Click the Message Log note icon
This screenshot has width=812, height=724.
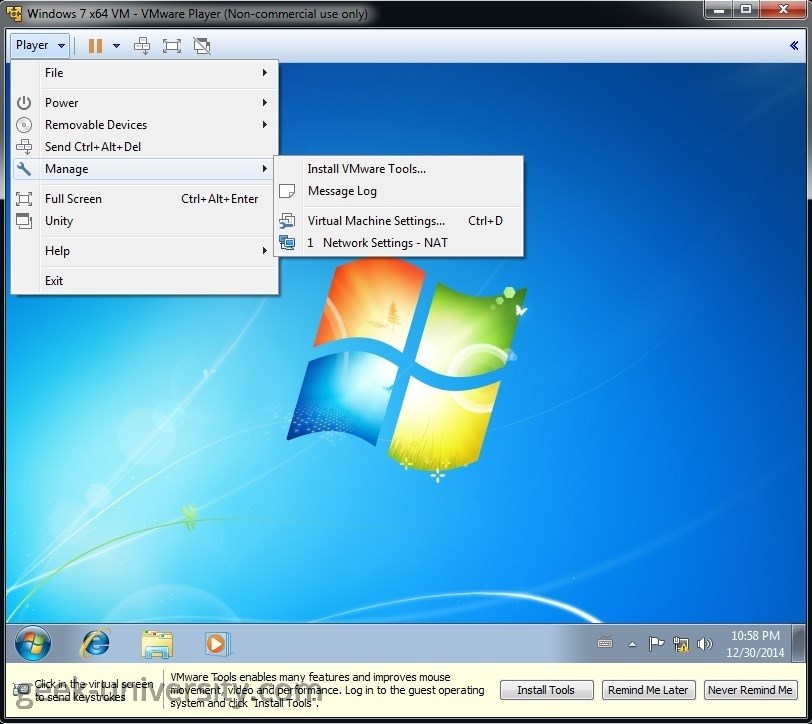click(287, 191)
